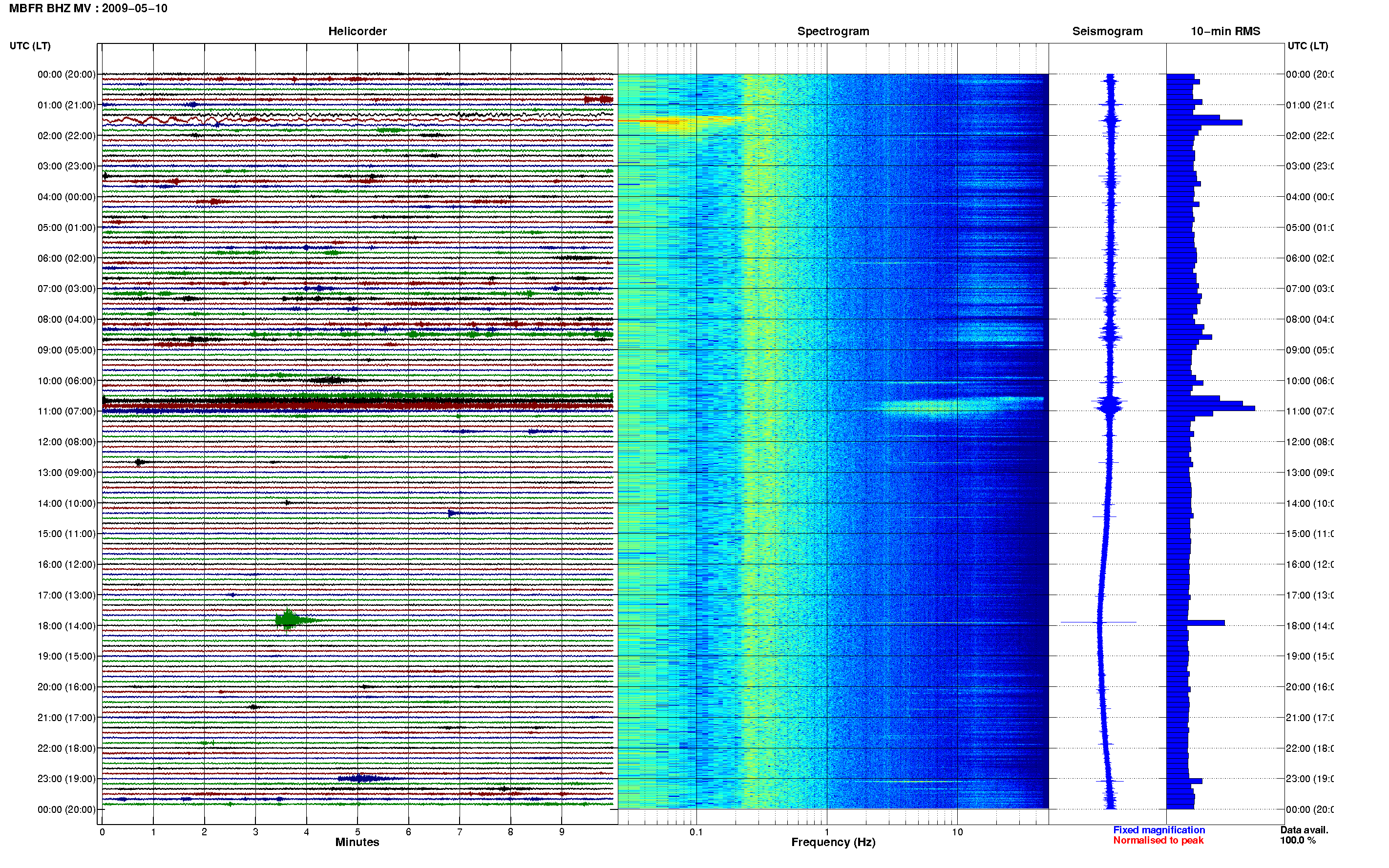The width and height of the screenshot is (1389, 868).
Task: Click the minute 0 tick label on helicorder
Action: [x=102, y=832]
